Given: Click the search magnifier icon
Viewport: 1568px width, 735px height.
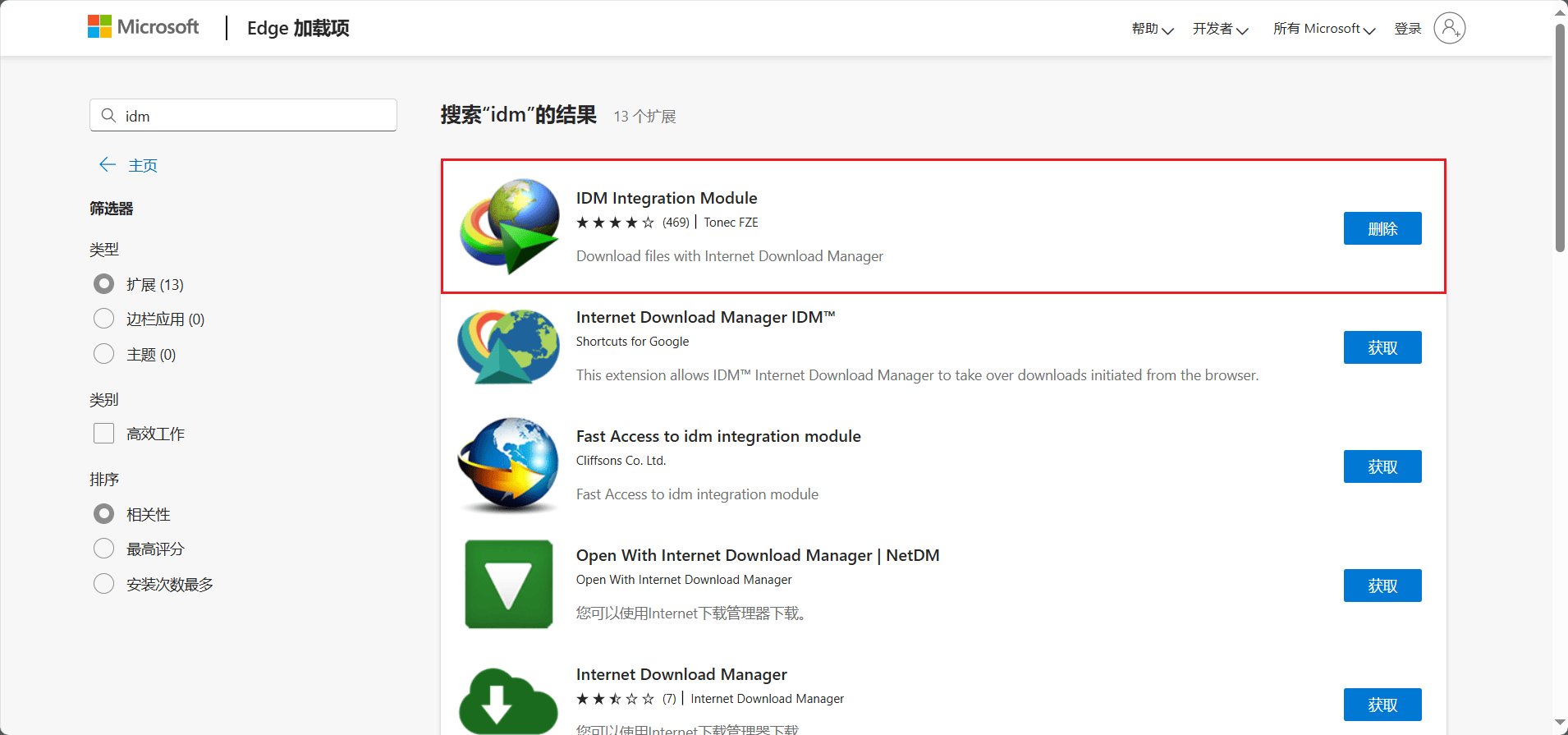Looking at the screenshot, I should 108,116.
